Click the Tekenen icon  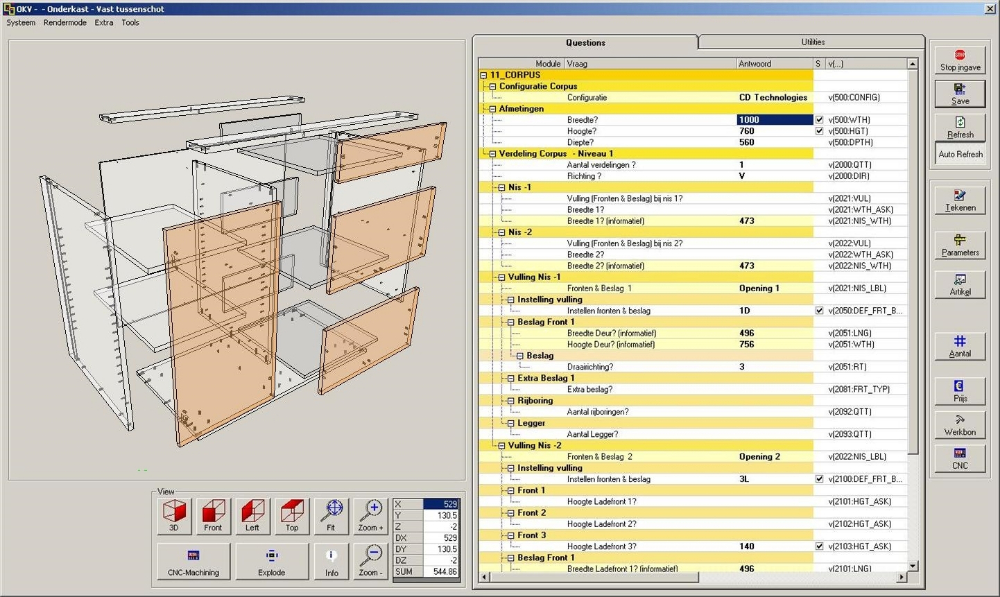(x=959, y=201)
